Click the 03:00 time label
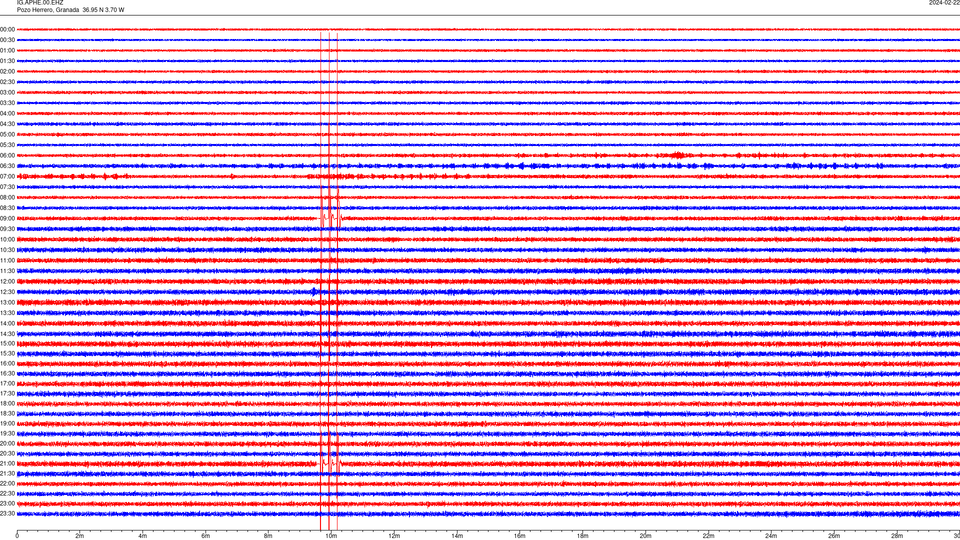This screenshot has width=960, height=540. point(7,92)
